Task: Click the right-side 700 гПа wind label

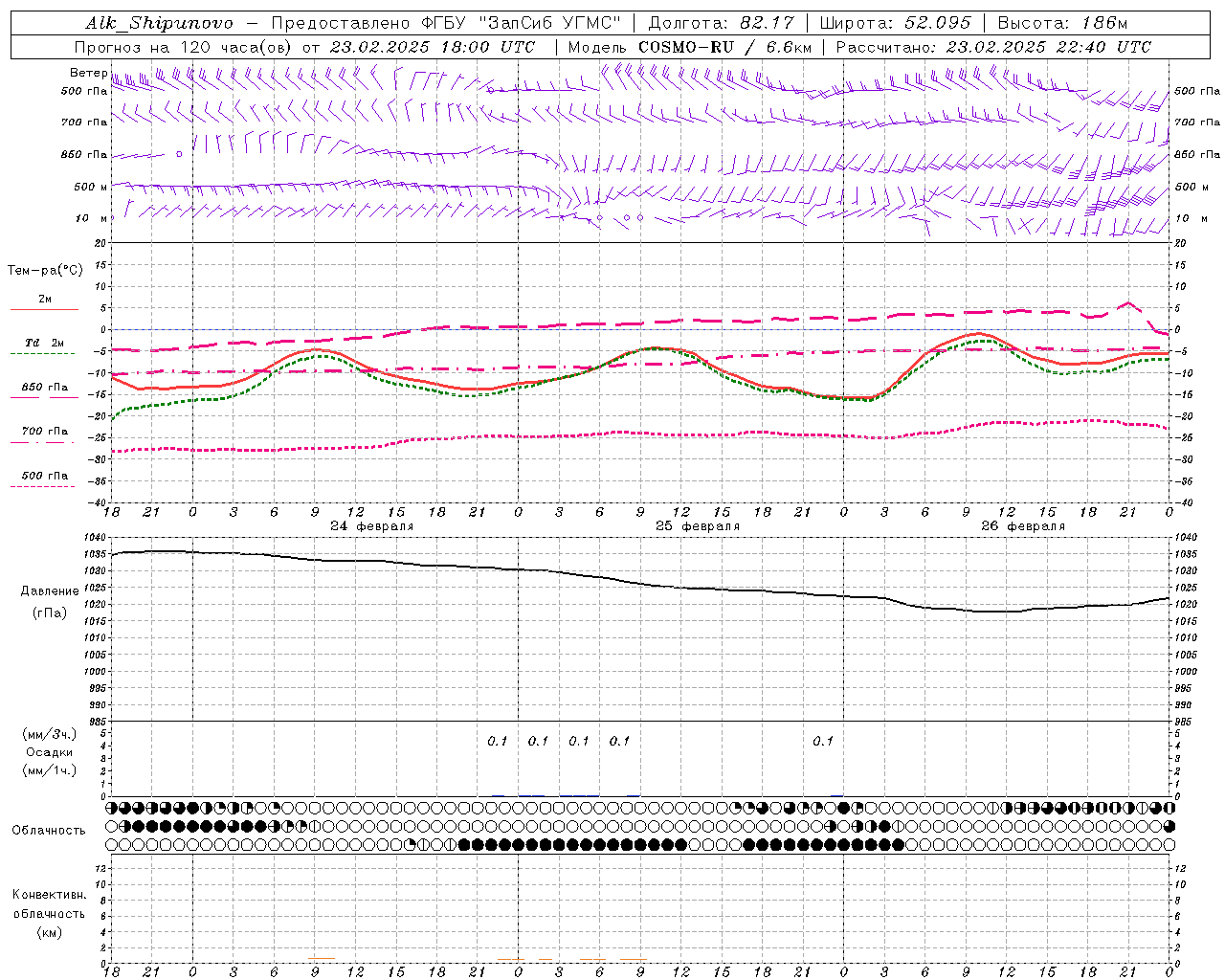Action: tap(1197, 122)
